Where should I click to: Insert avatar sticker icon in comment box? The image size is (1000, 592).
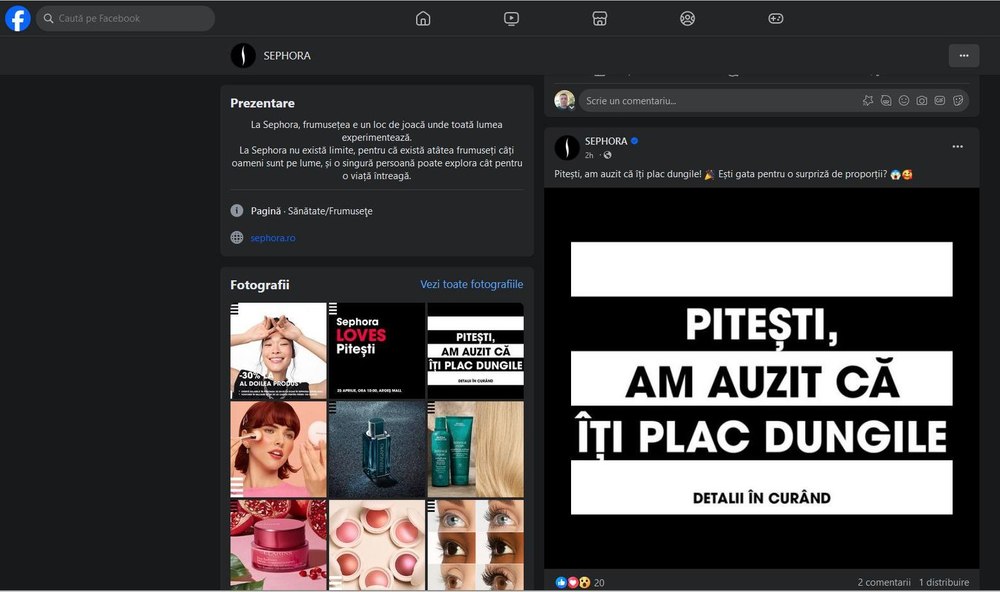(868, 101)
